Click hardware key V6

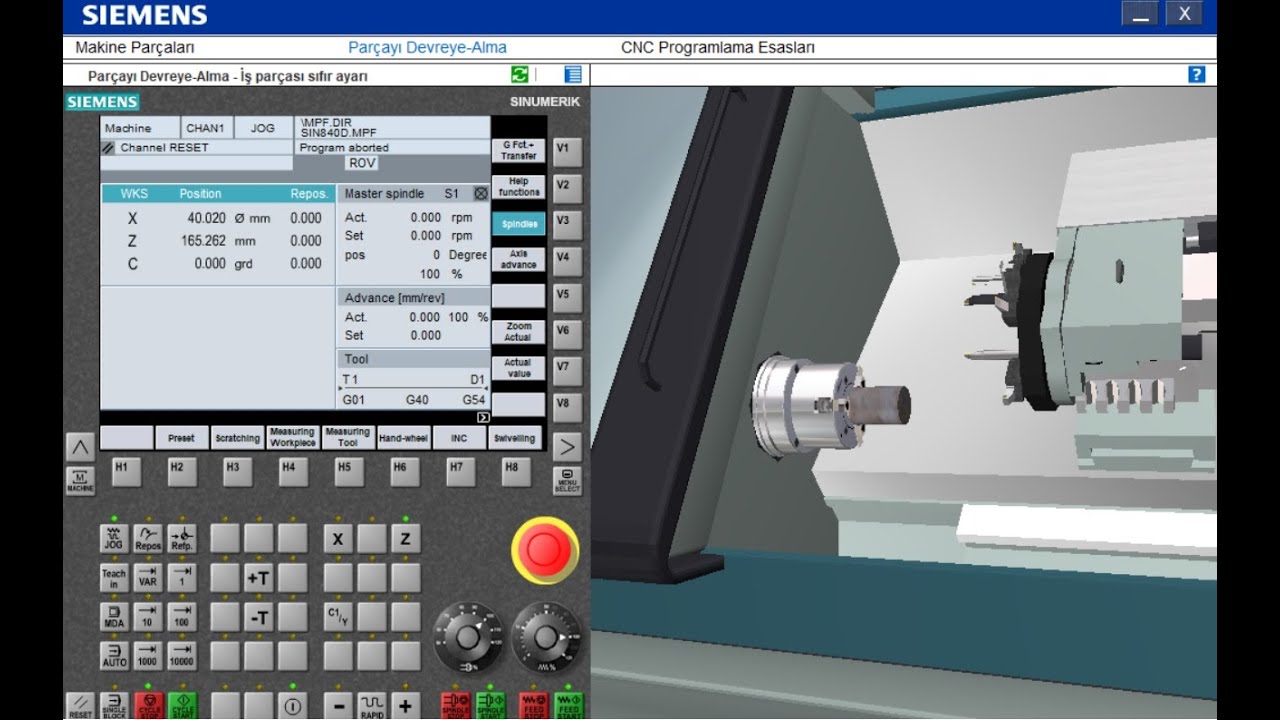pos(567,334)
